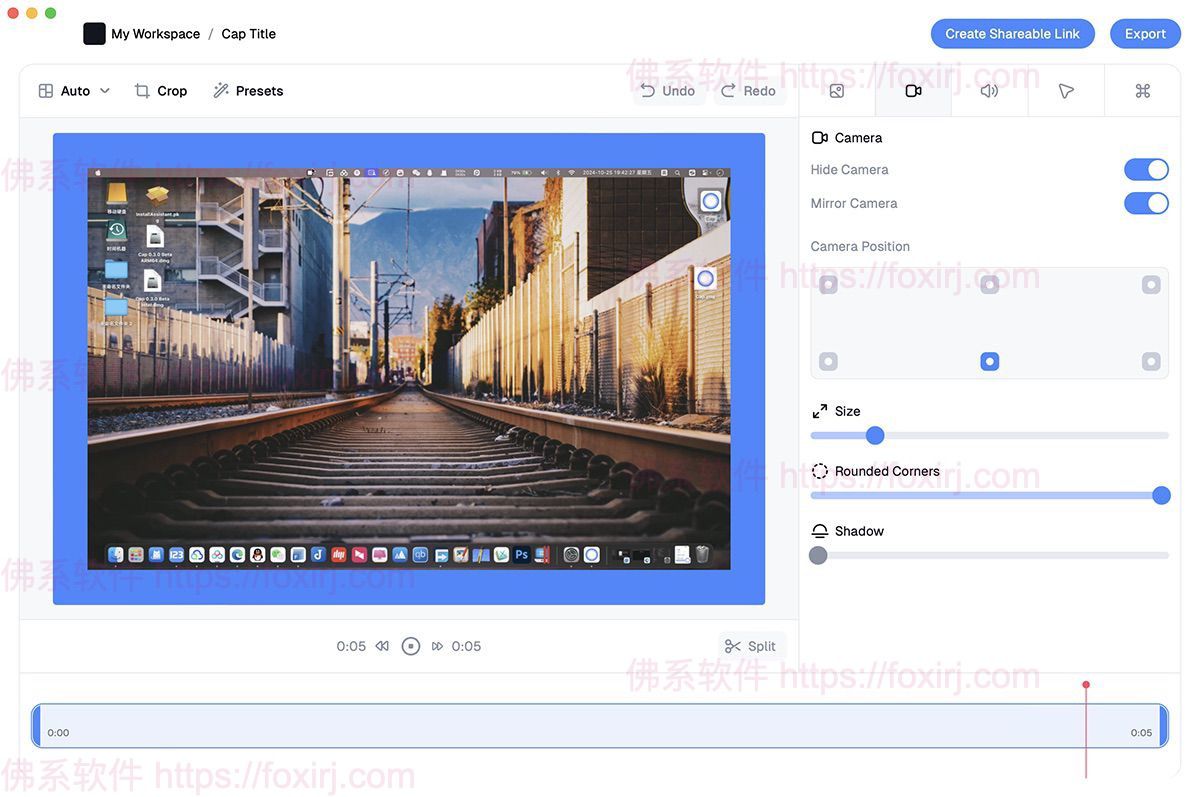Open the keyboard shortcuts tab icon
This screenshot has width=1200, height=797.
click(x=1143, y=91)
